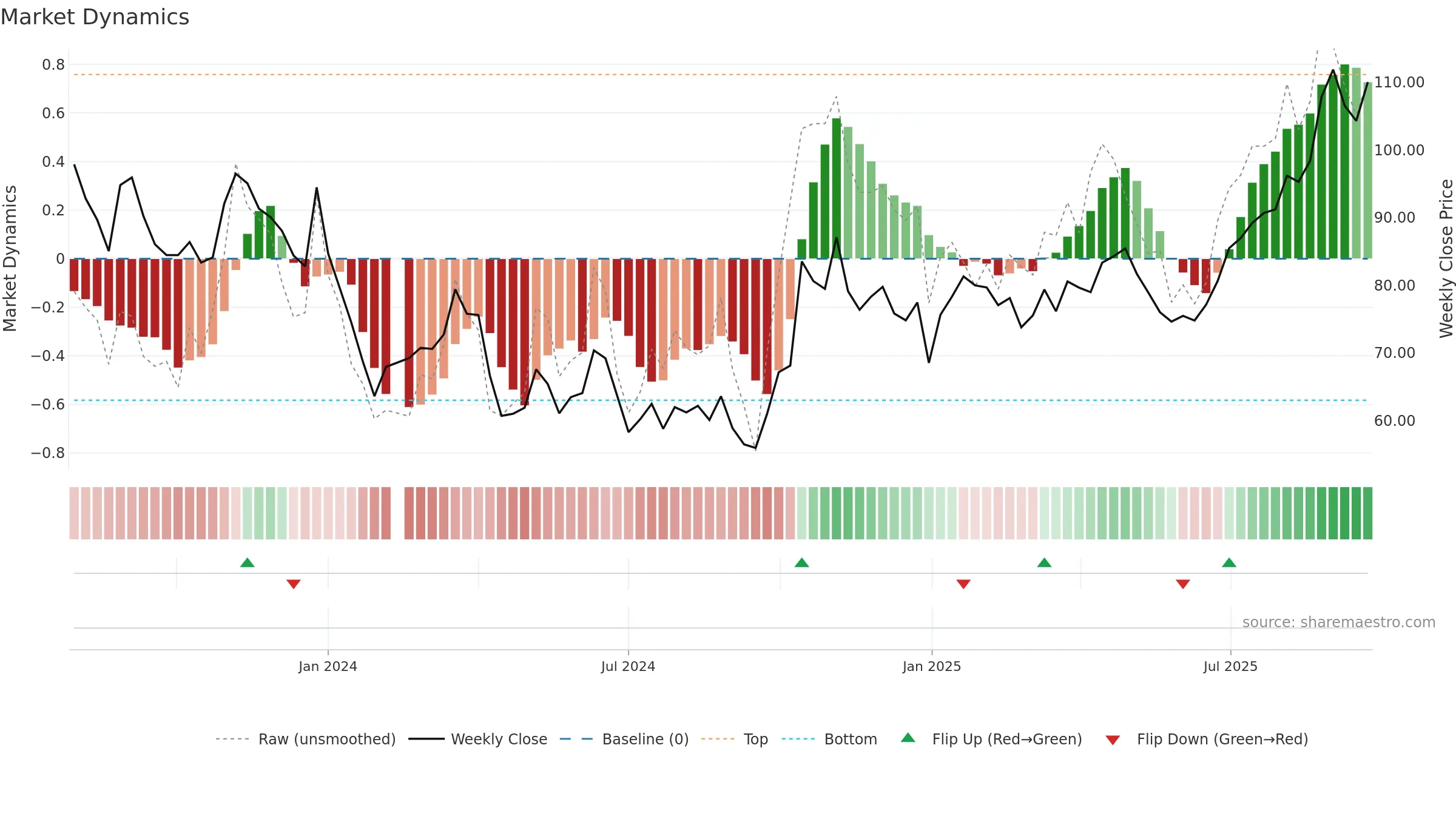The image size is (1456, 819).
Task: Click the Bottom legend entry
Action: tap(829, 739)
